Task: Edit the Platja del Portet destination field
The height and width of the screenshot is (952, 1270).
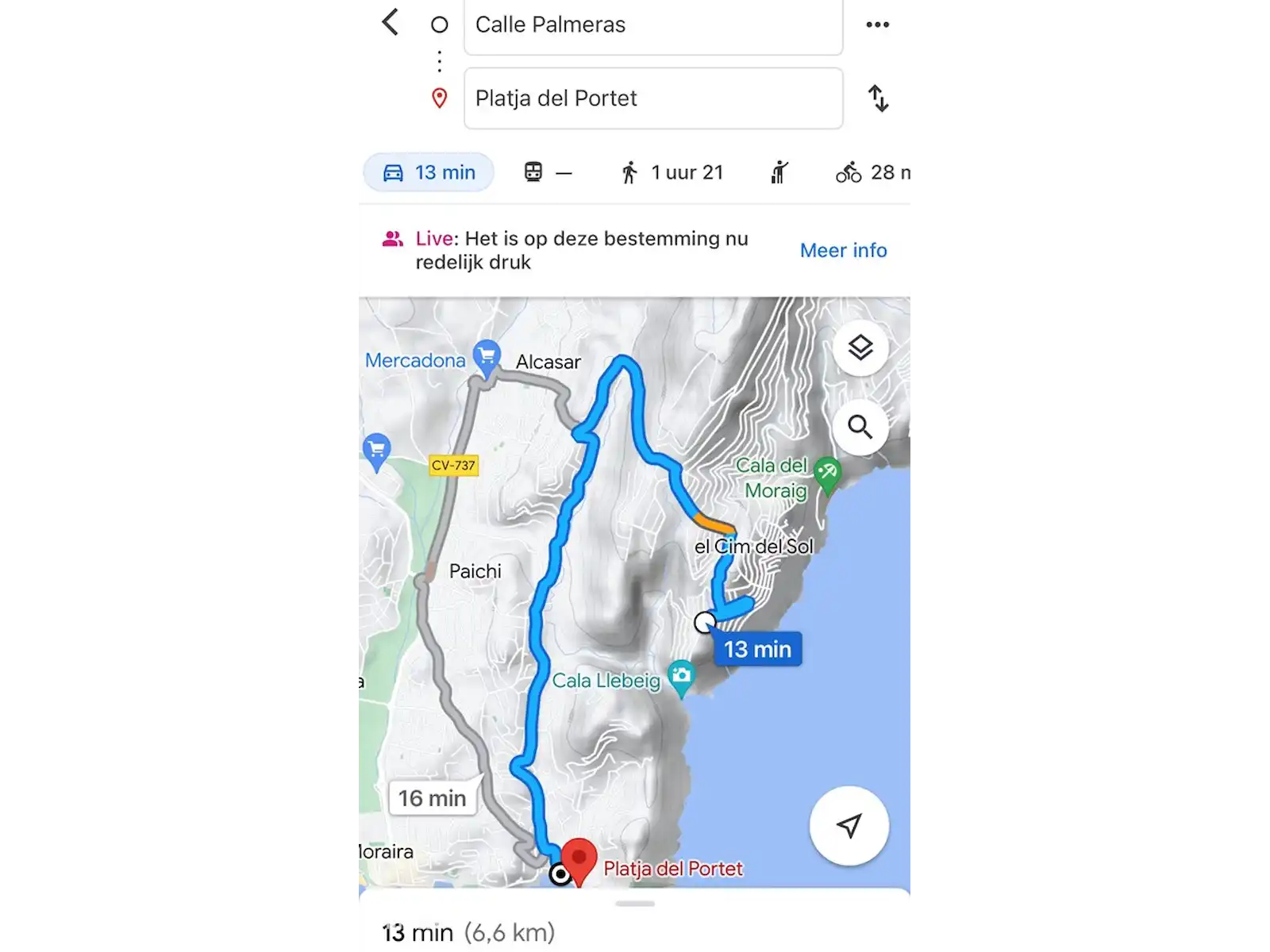Action: [x=653, y=98]
